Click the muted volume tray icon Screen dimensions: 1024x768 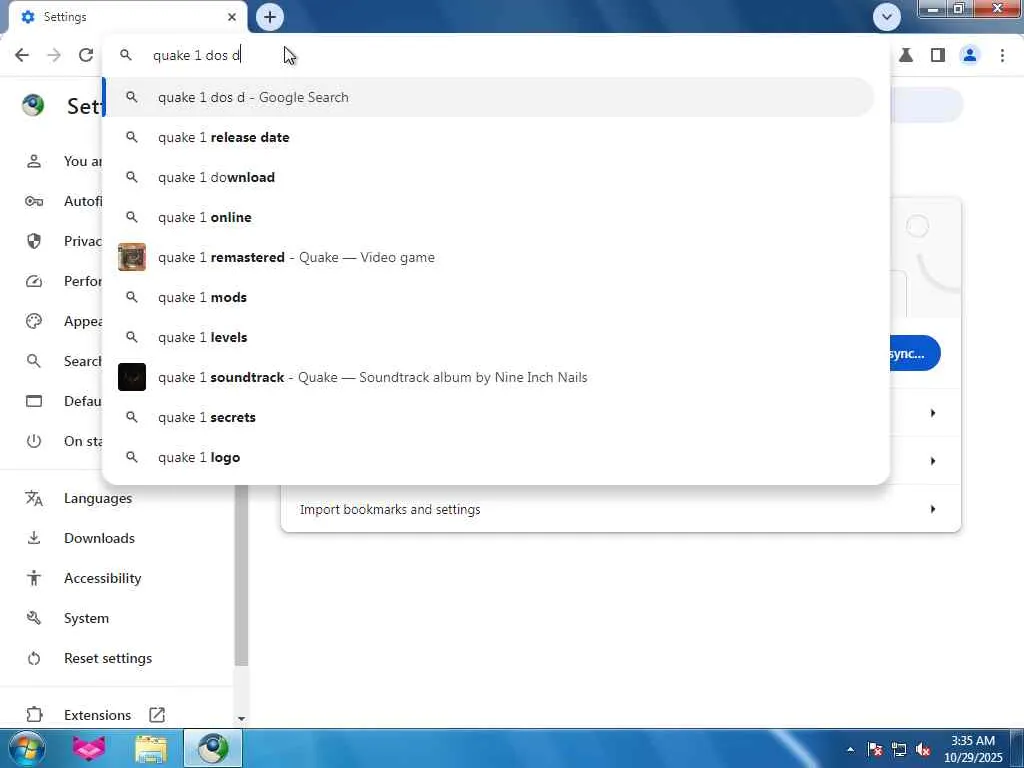(923, 749)
